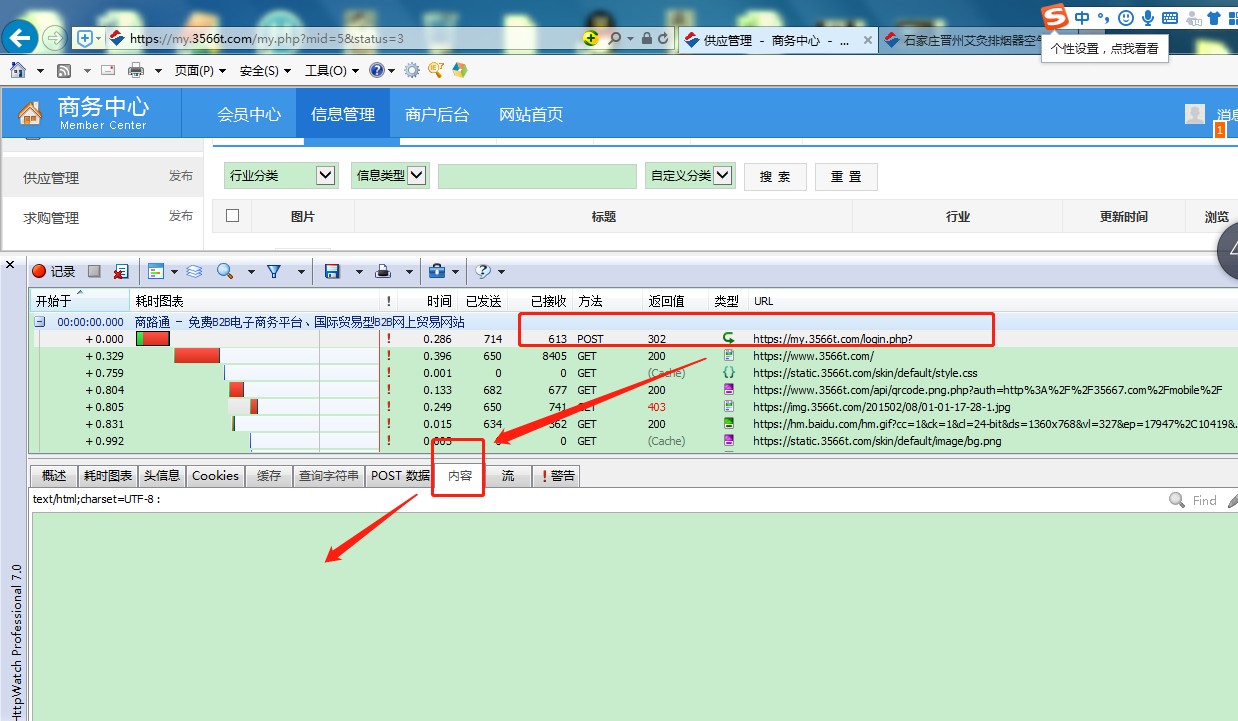Open the HttpWatch toolbox briefcase icon

point(437,271)
